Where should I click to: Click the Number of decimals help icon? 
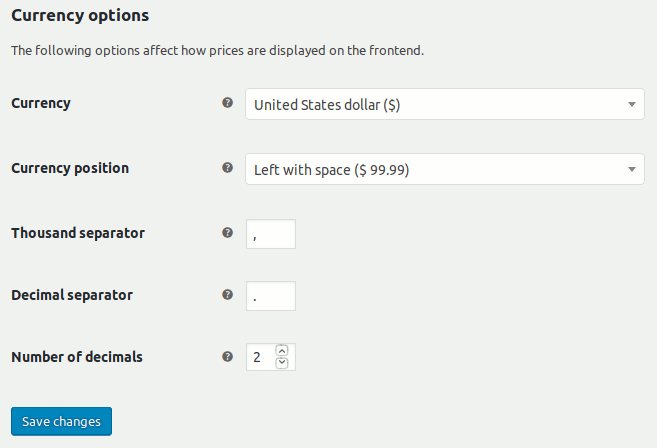pos(228,357)
